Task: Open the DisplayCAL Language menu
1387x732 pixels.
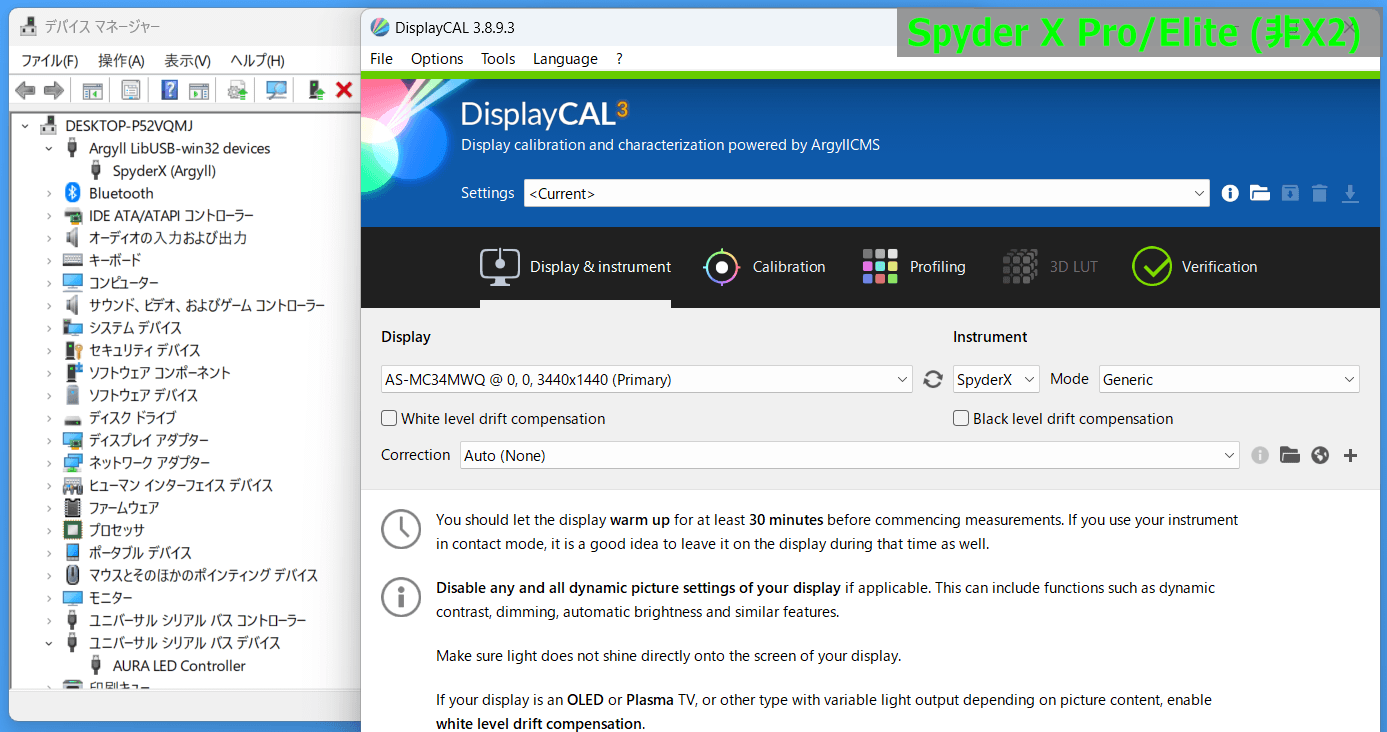Action: [x=565, y=59]
